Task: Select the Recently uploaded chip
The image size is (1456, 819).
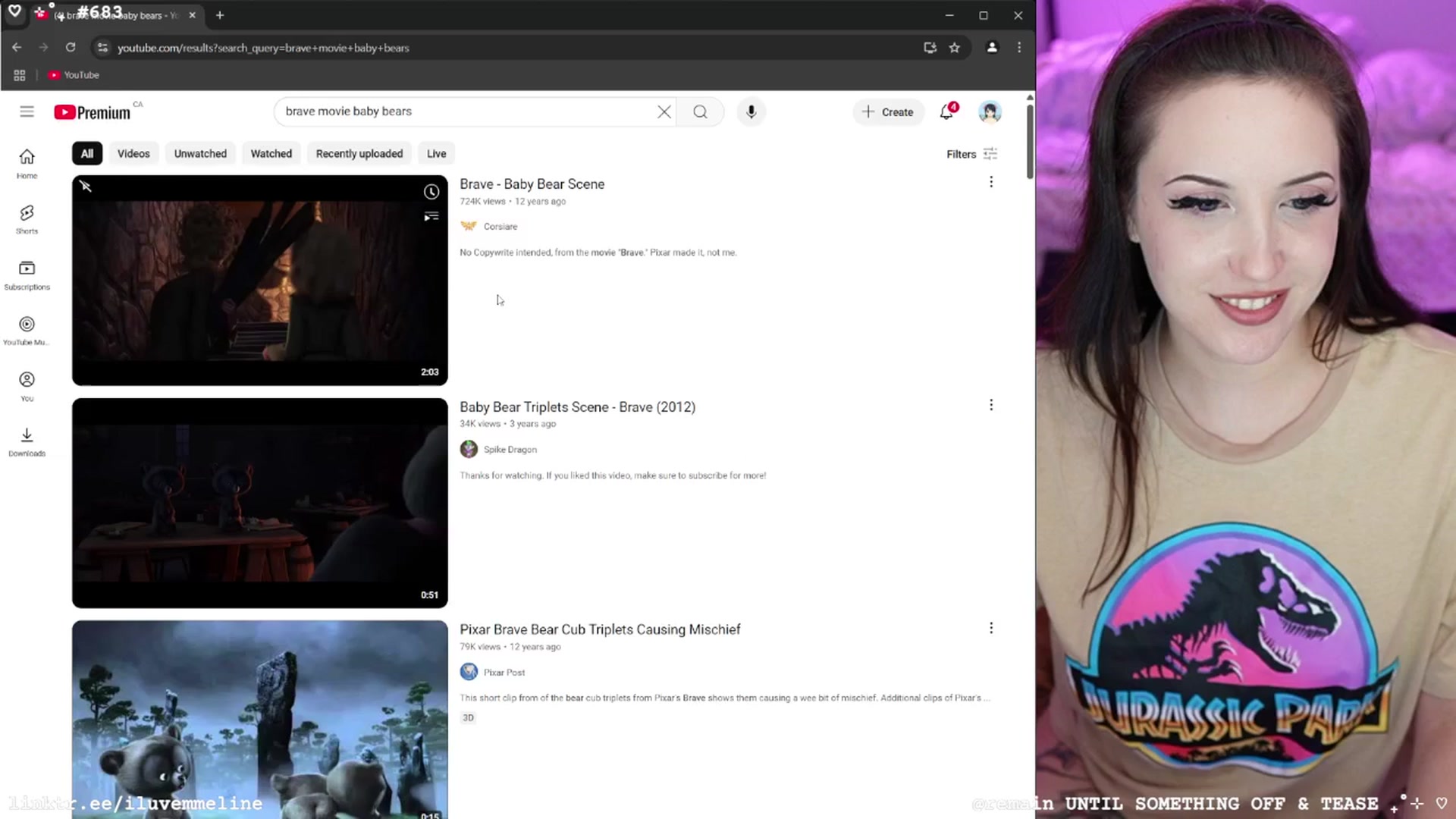Action: coord(359,154)
